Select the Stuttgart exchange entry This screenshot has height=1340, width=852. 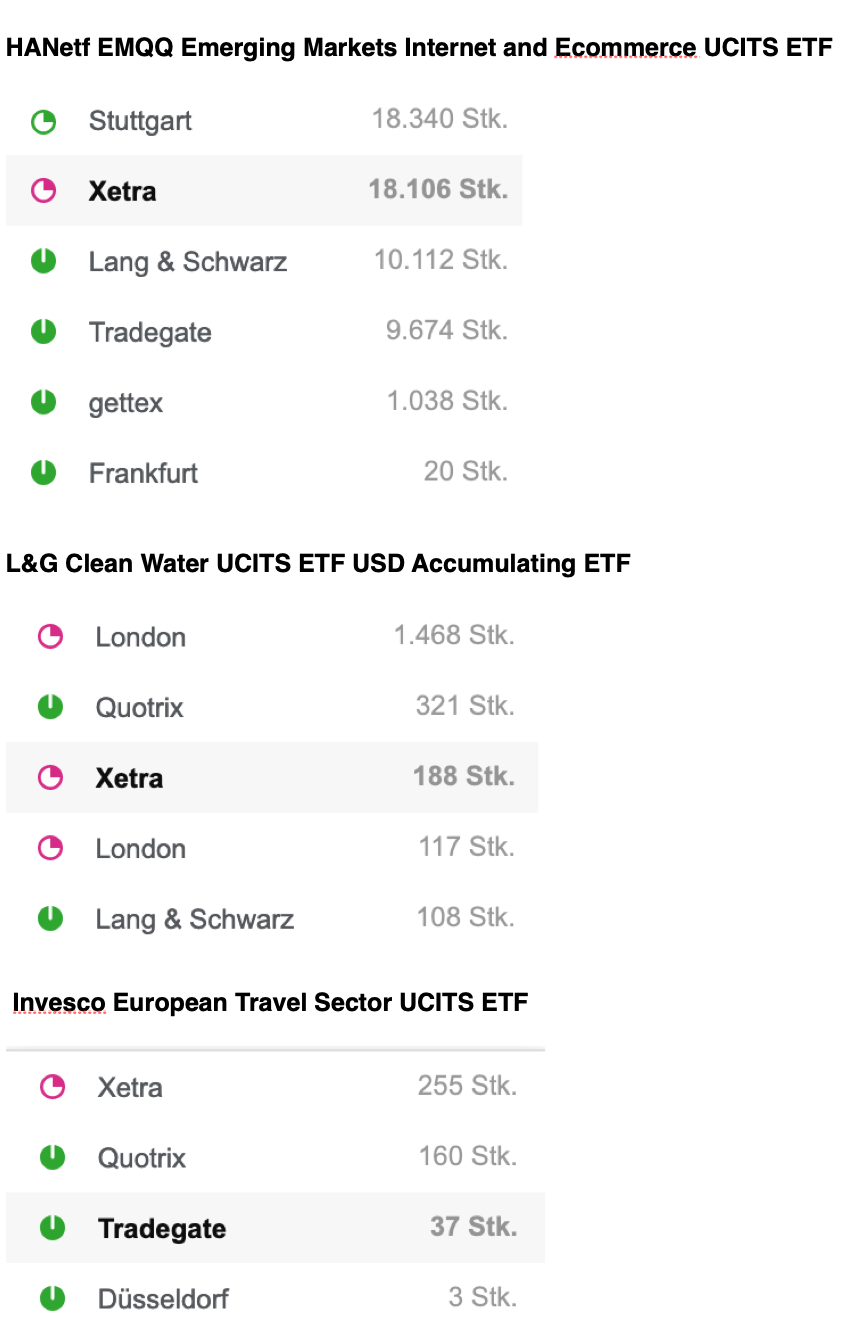(140, 122)
